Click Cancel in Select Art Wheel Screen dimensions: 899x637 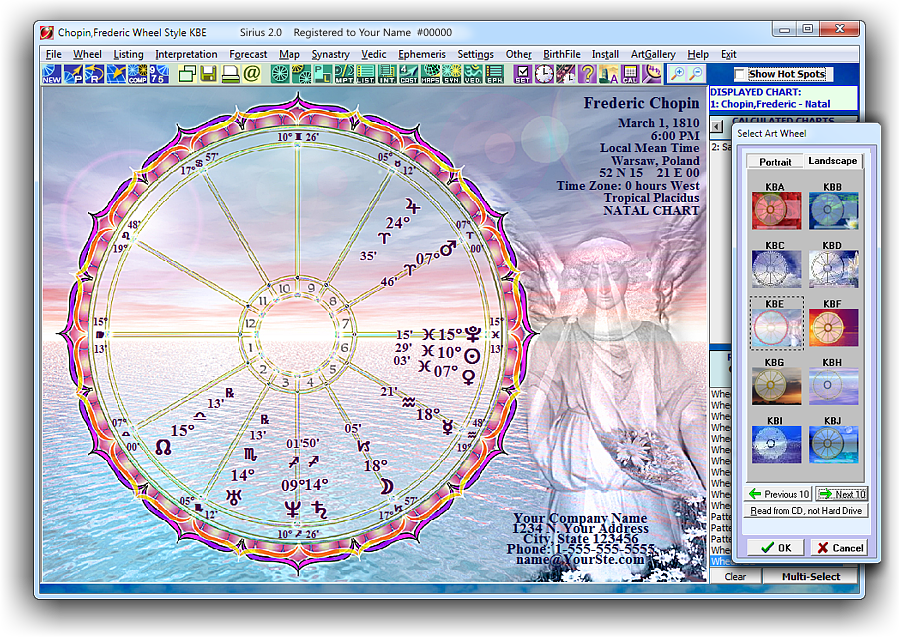[x=839, y=548]
